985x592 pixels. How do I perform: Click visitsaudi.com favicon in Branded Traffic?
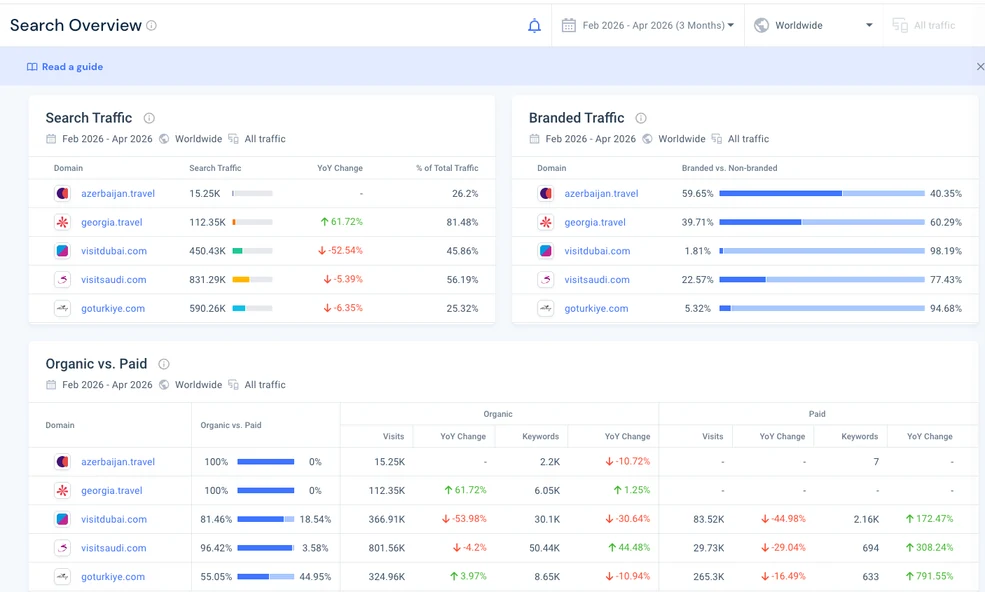pyautogui.click(x=545, y=280)
